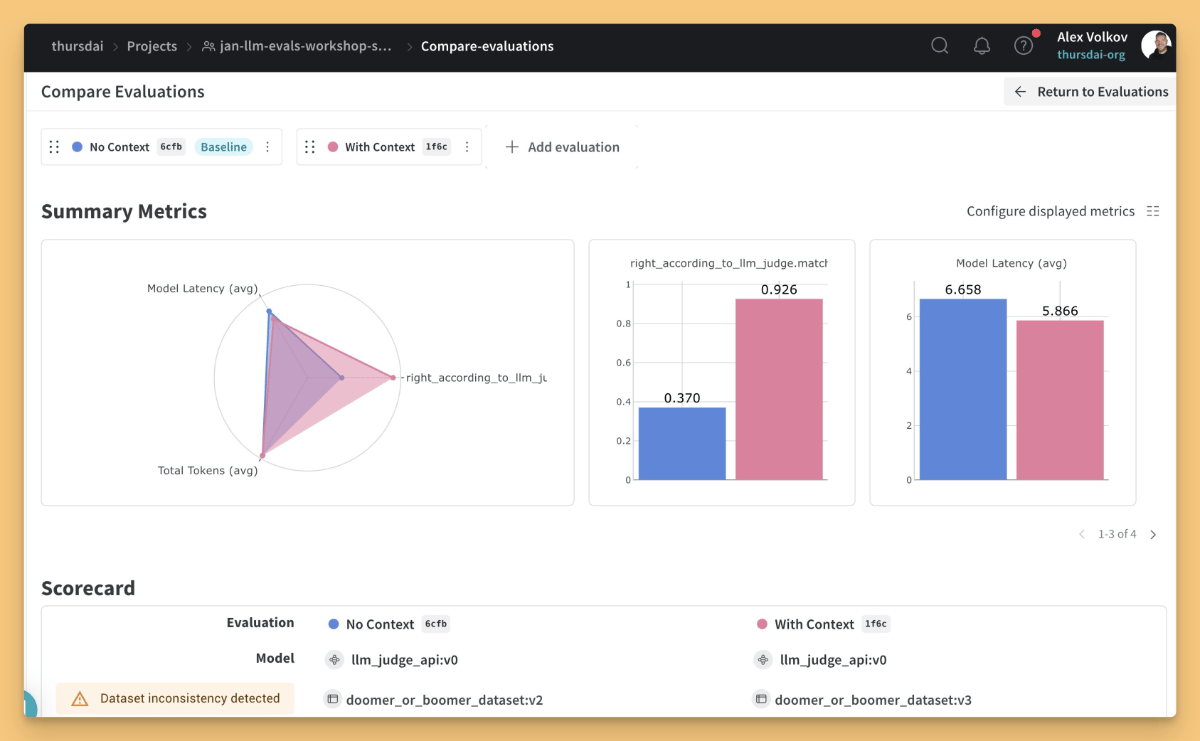
Task: Open the help question mark icon
Action: click(1023, 46)
